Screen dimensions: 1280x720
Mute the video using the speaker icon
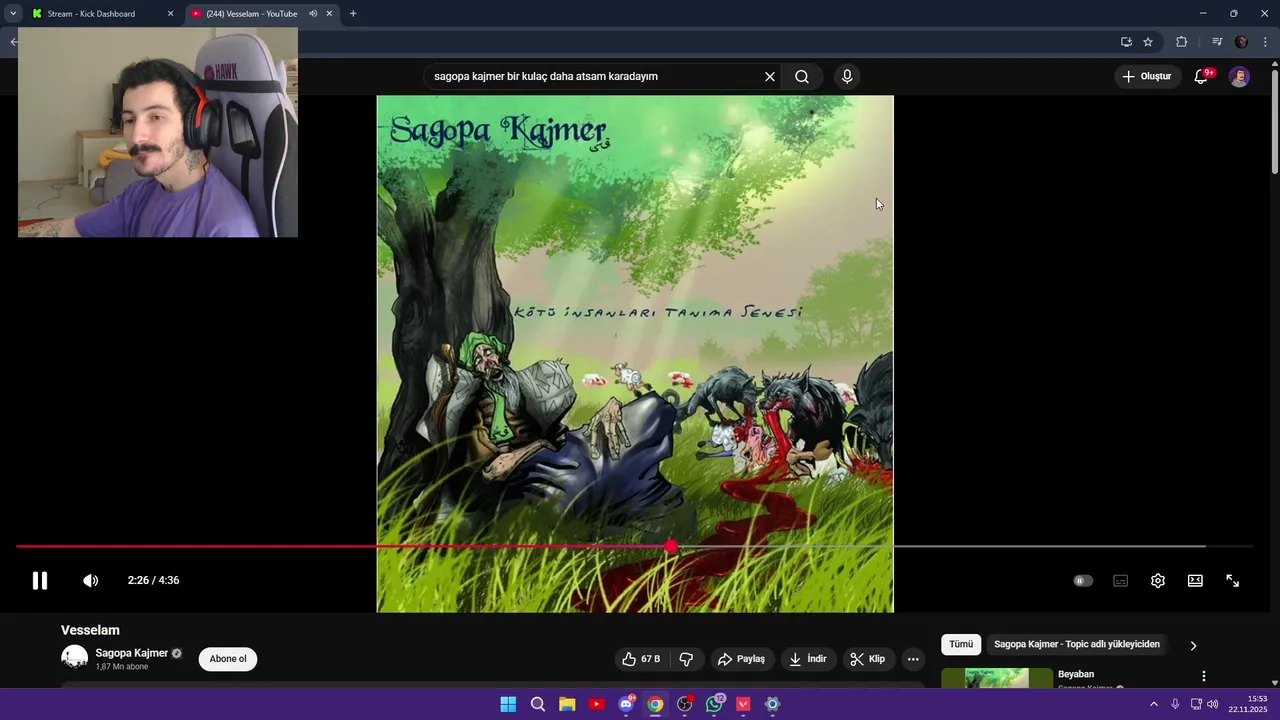[x=90, y=580]
